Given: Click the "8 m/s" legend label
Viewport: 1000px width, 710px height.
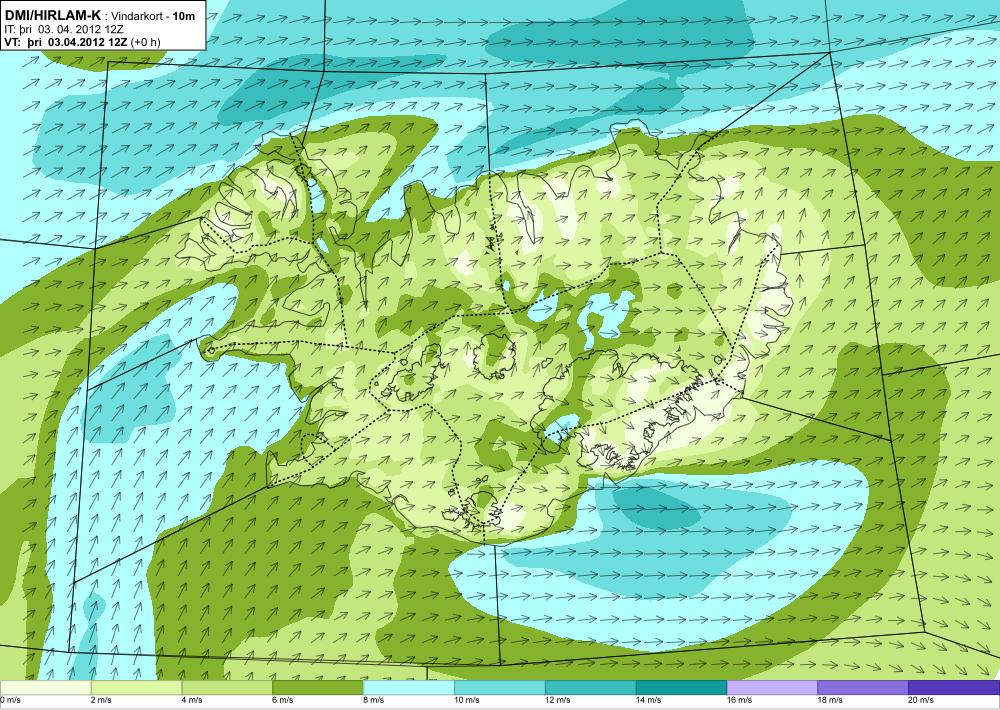Looking at the screenshot, I should tap(374, 700).
